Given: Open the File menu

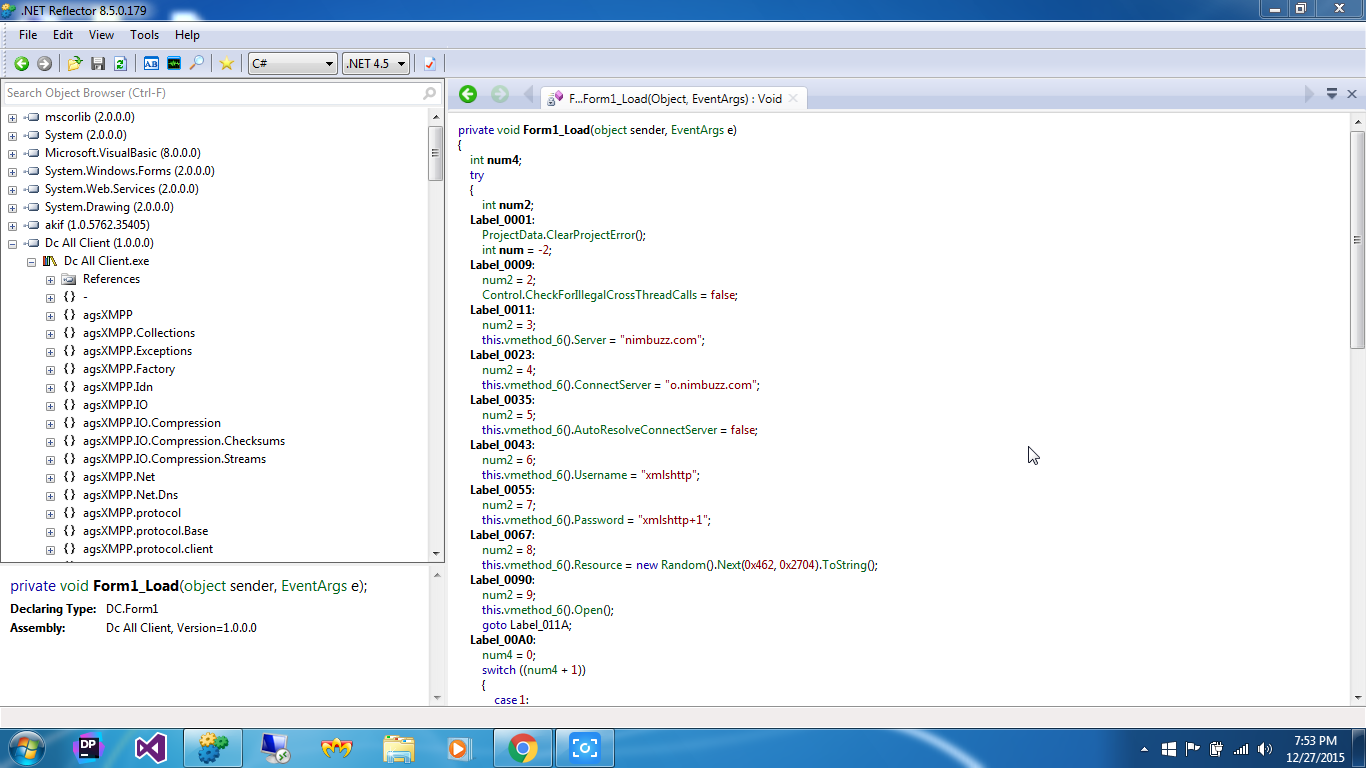Looking at the screenshot, I should coord(28,35).
